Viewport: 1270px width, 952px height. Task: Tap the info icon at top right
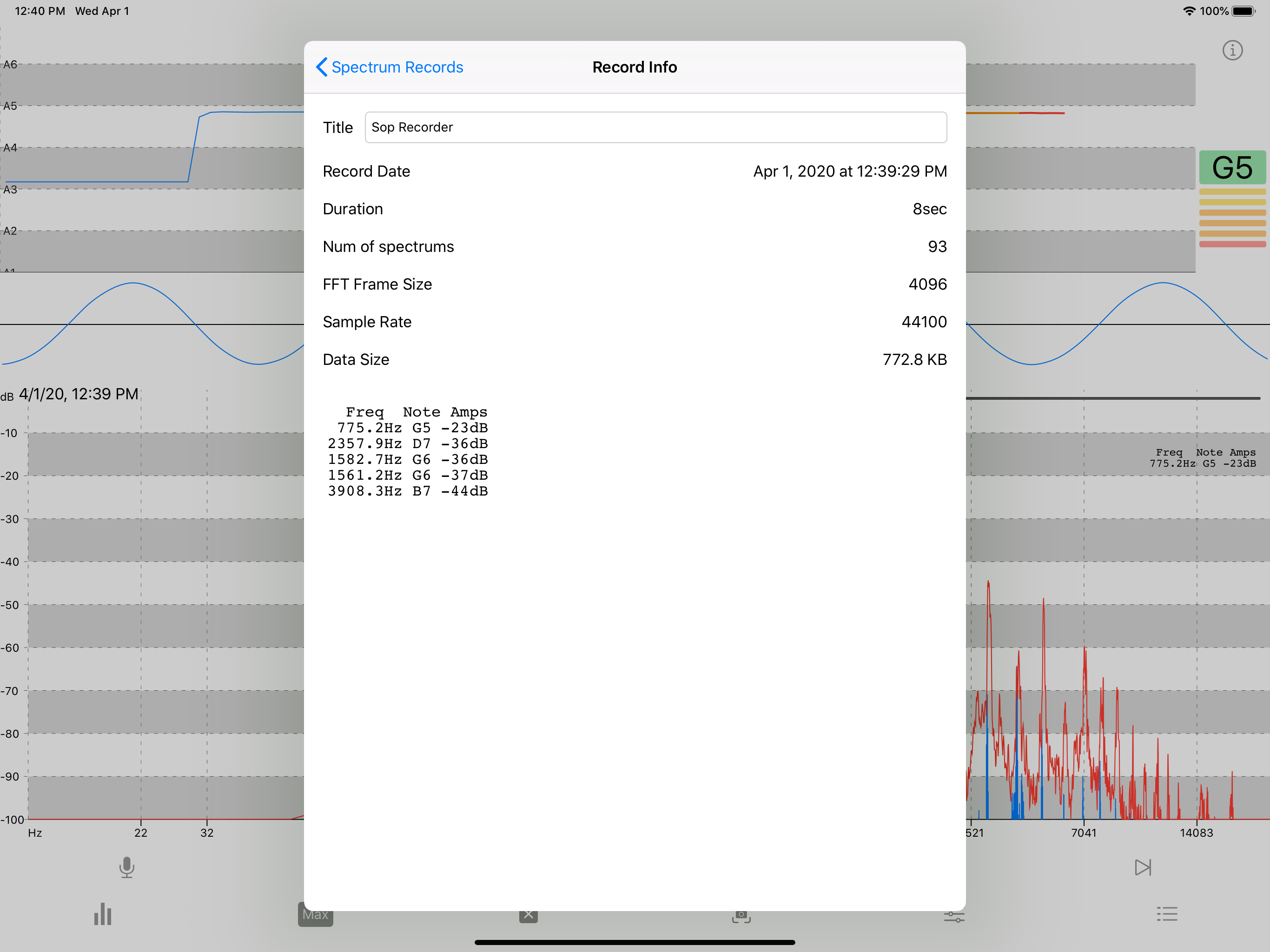coord(1232,51)
